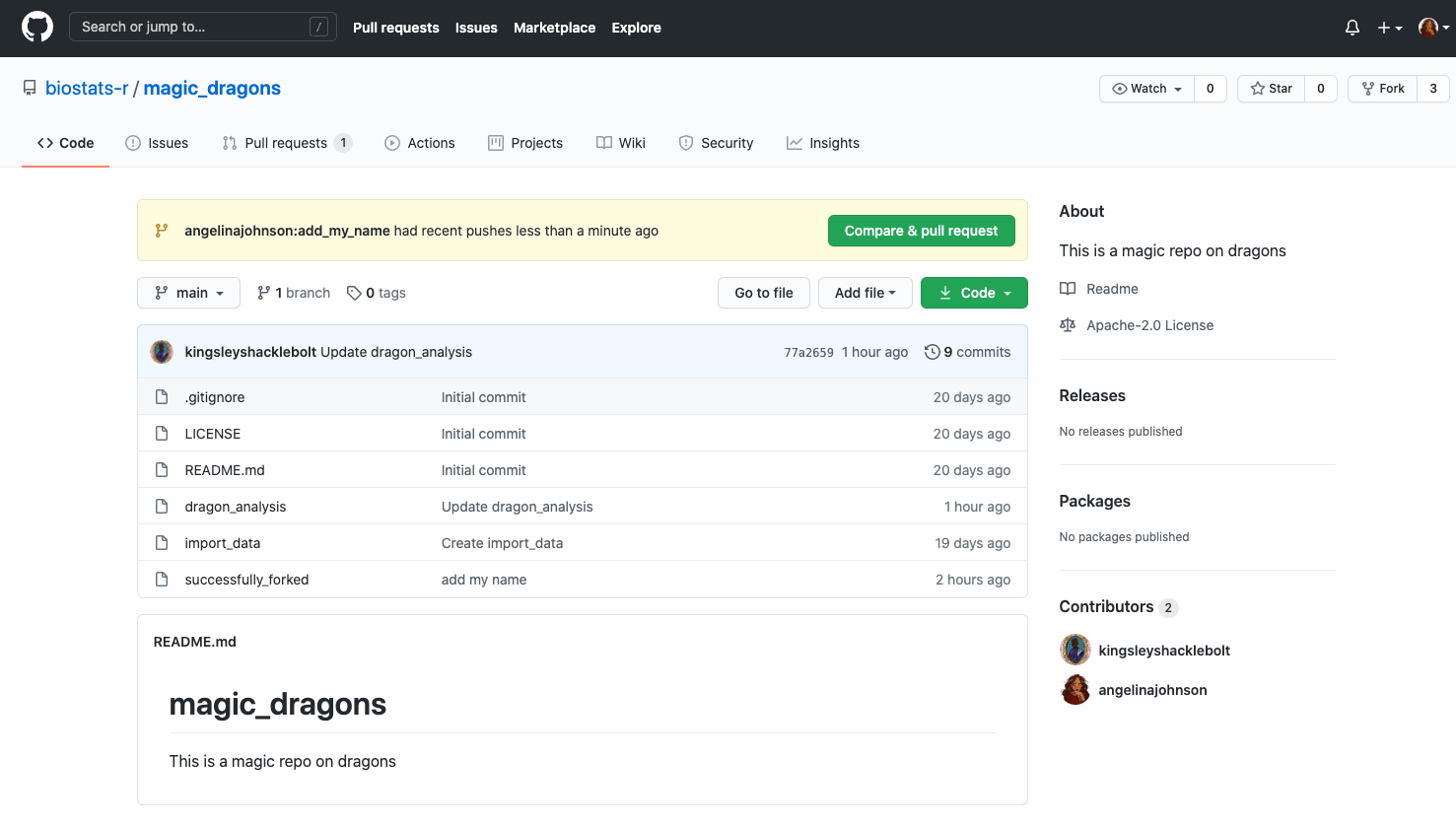Viewport: 1456px width, 827px height.
Task: Open the .gitignore file
Action: [215, 397]
